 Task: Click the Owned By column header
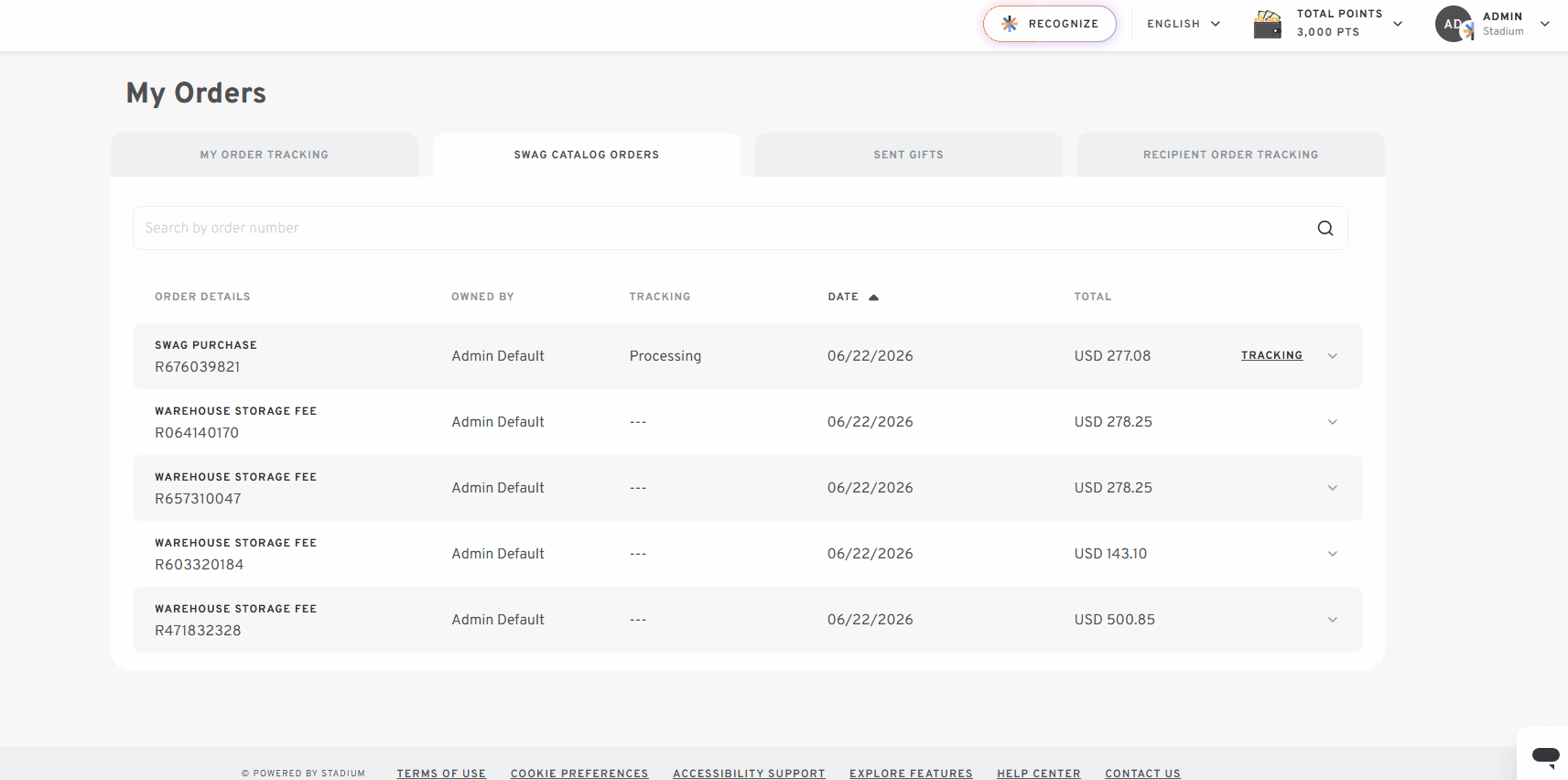coord(482,297)
